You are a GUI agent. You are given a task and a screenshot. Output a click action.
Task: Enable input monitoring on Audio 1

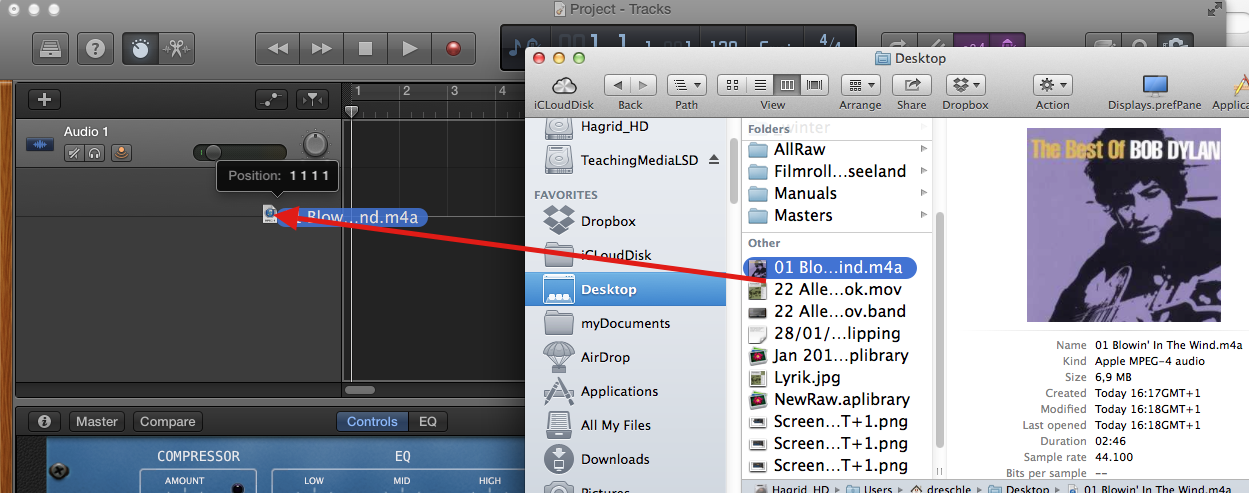point(120,153)
